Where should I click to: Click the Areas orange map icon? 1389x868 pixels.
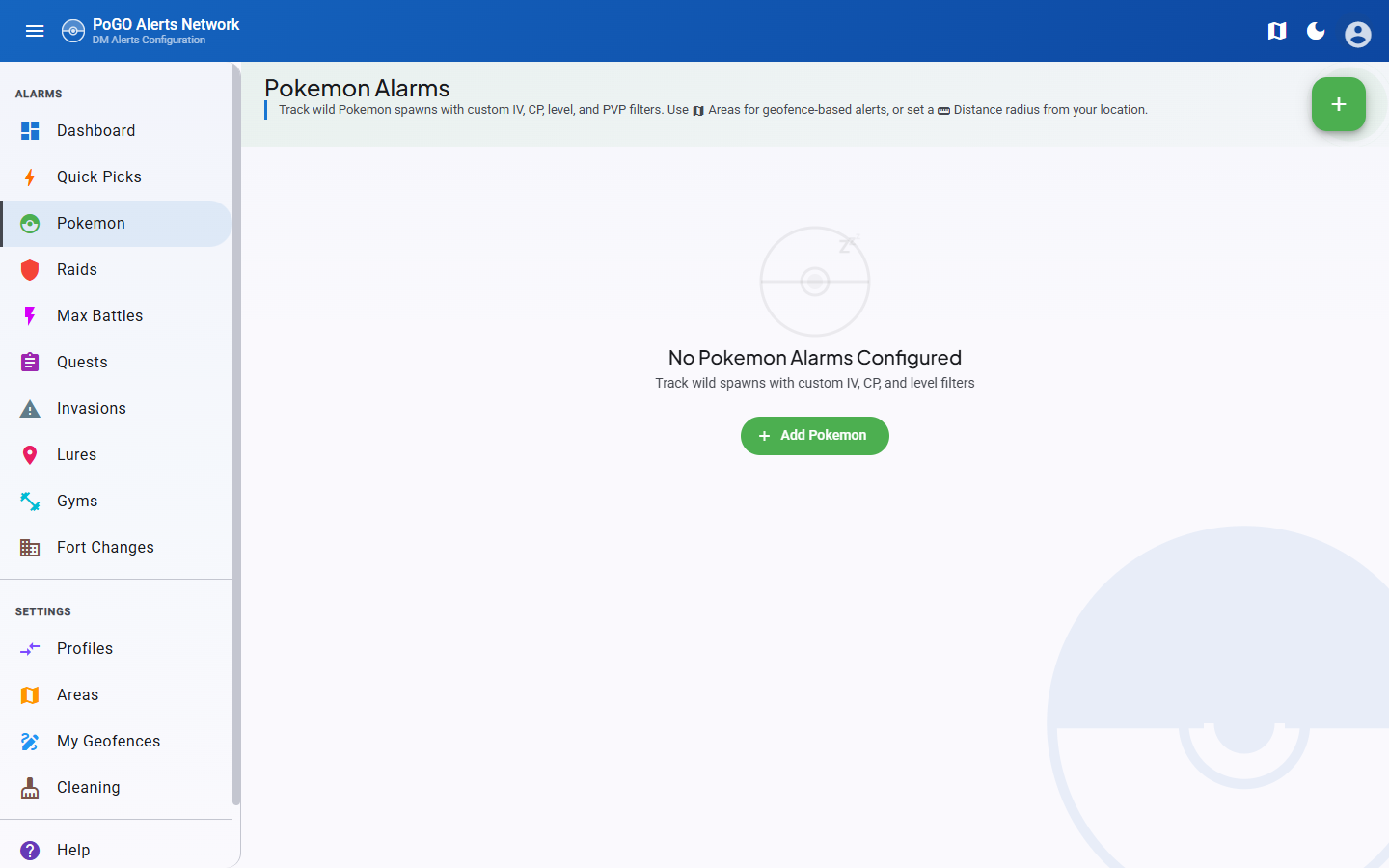click(30, 695)
